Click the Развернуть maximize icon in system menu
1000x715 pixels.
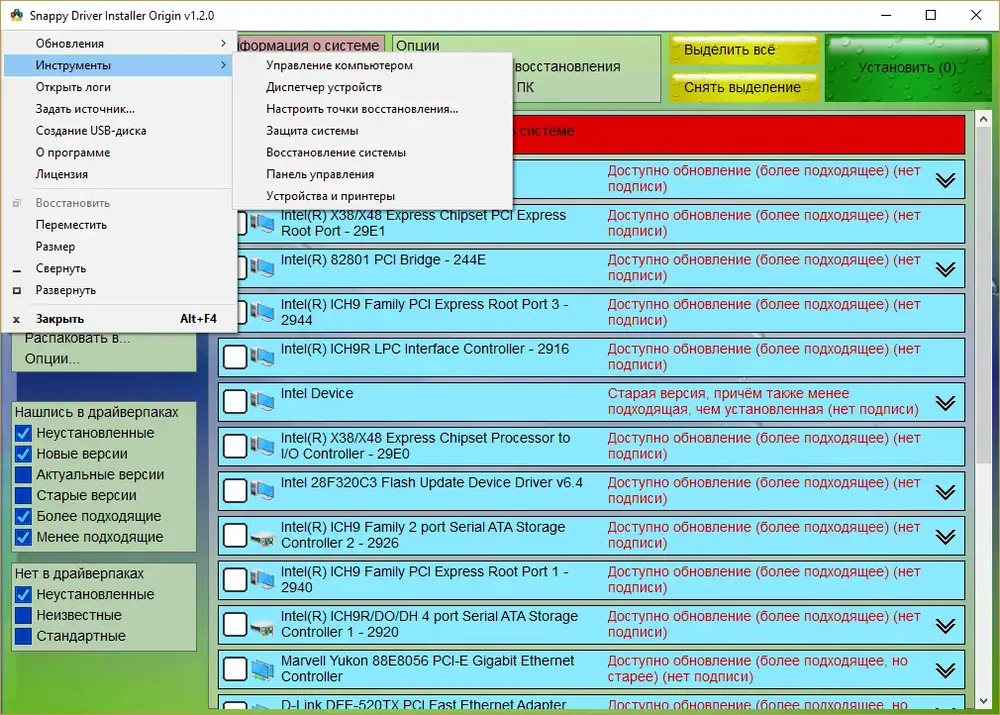[x=17, y=290]
